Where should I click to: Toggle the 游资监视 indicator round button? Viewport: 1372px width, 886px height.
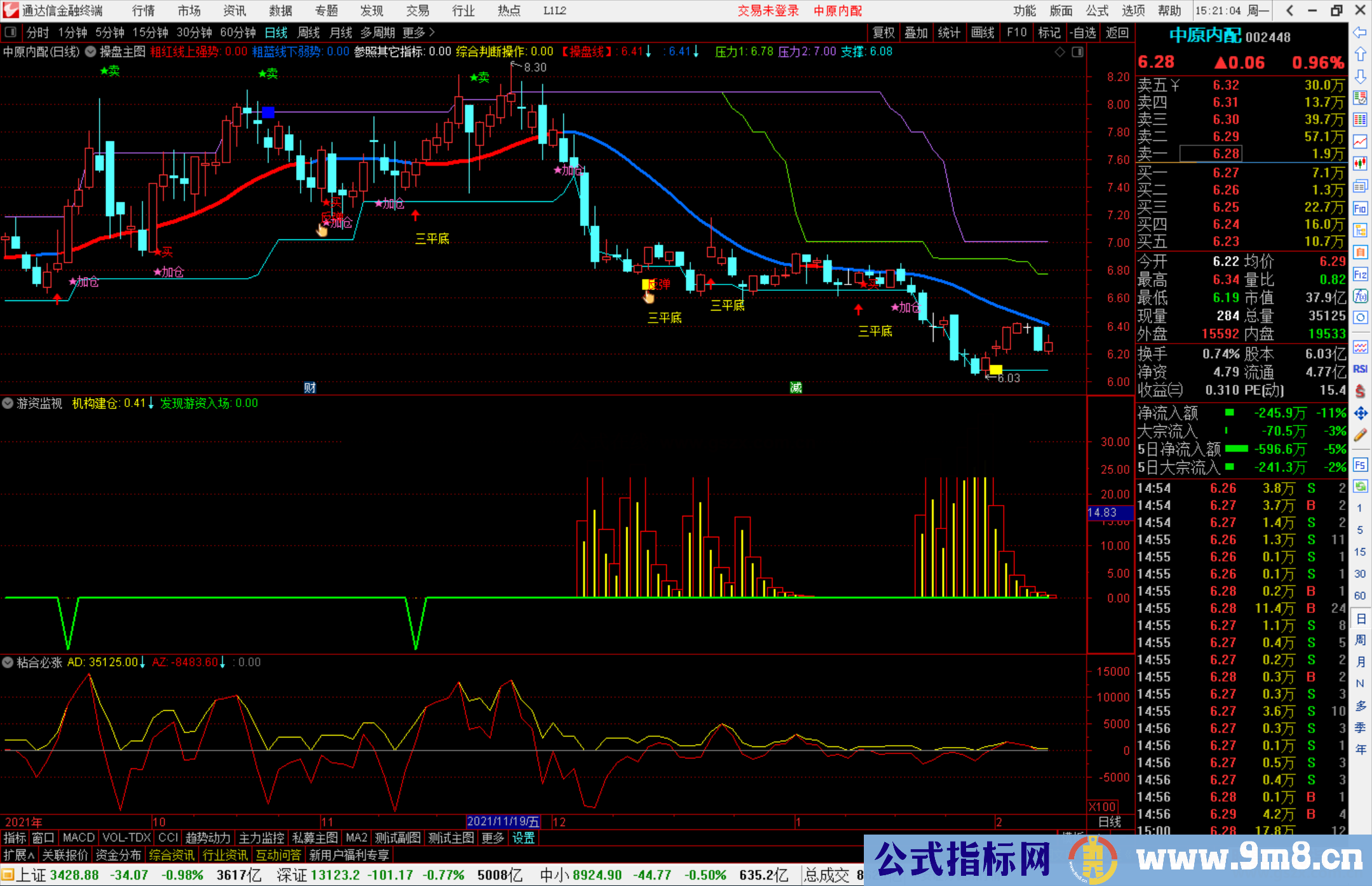8,403
